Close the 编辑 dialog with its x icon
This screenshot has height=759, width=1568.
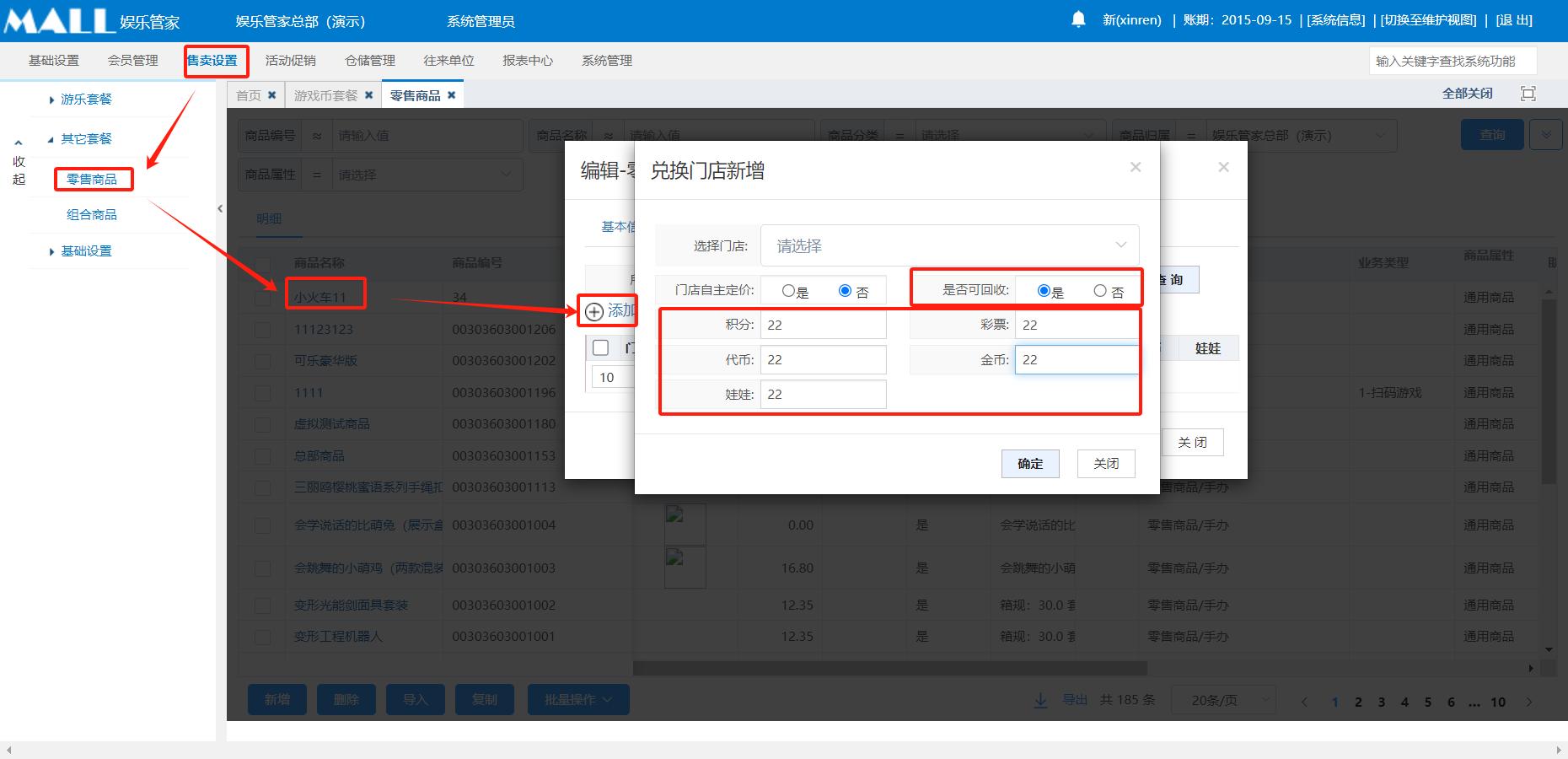[1223, 167]
